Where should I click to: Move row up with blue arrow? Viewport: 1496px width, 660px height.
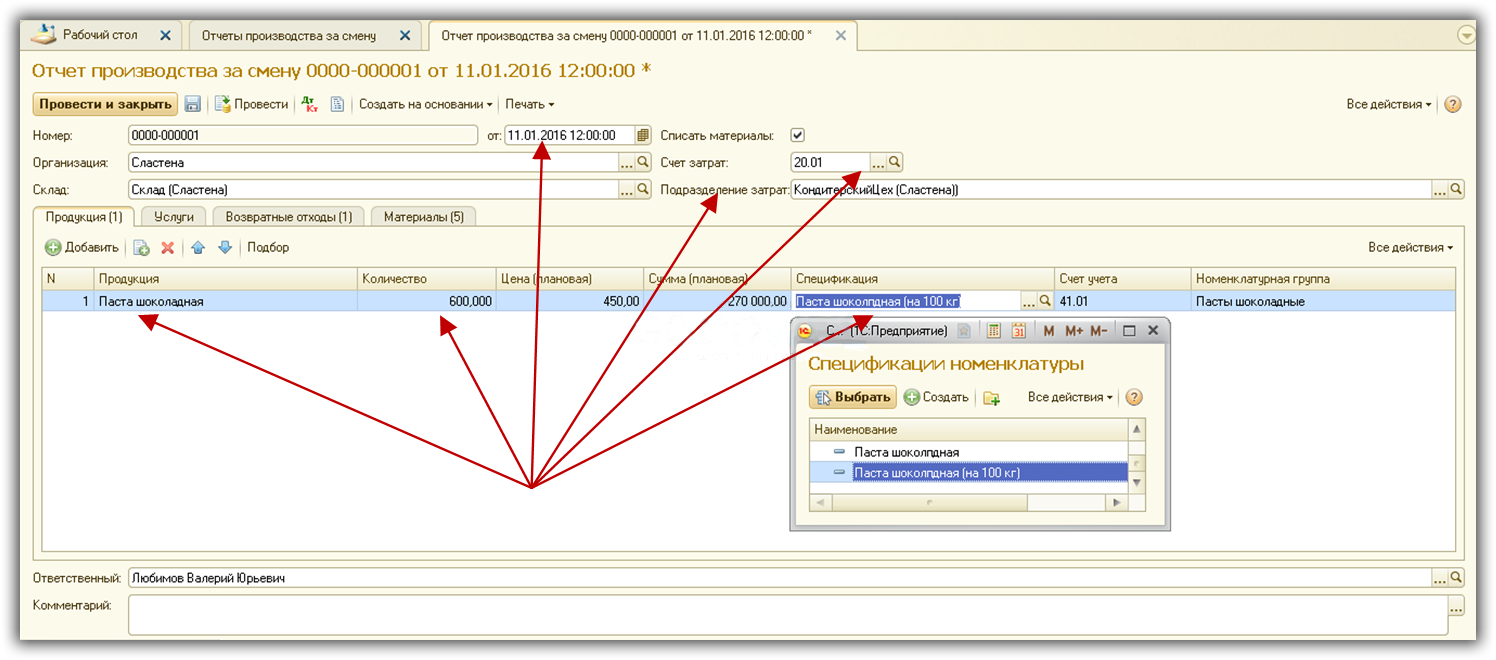pyautogui.click(x=197, y=247)
